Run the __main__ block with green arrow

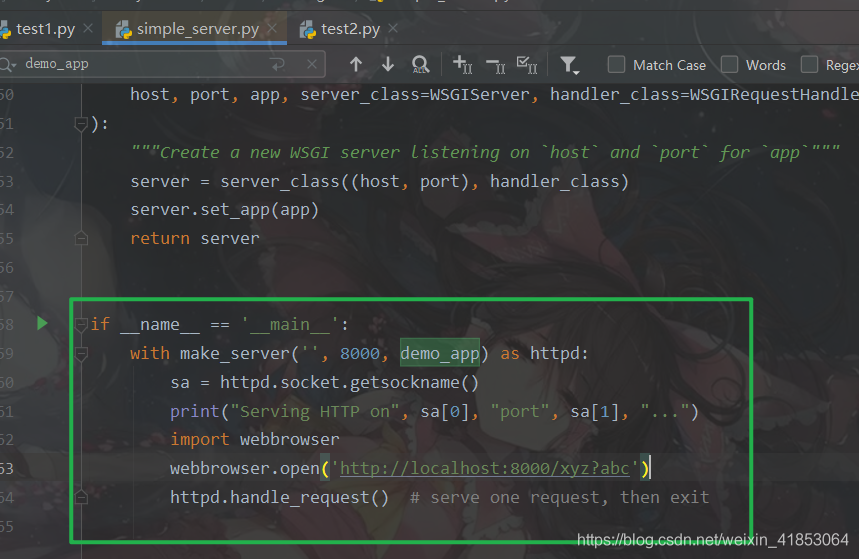42,323
